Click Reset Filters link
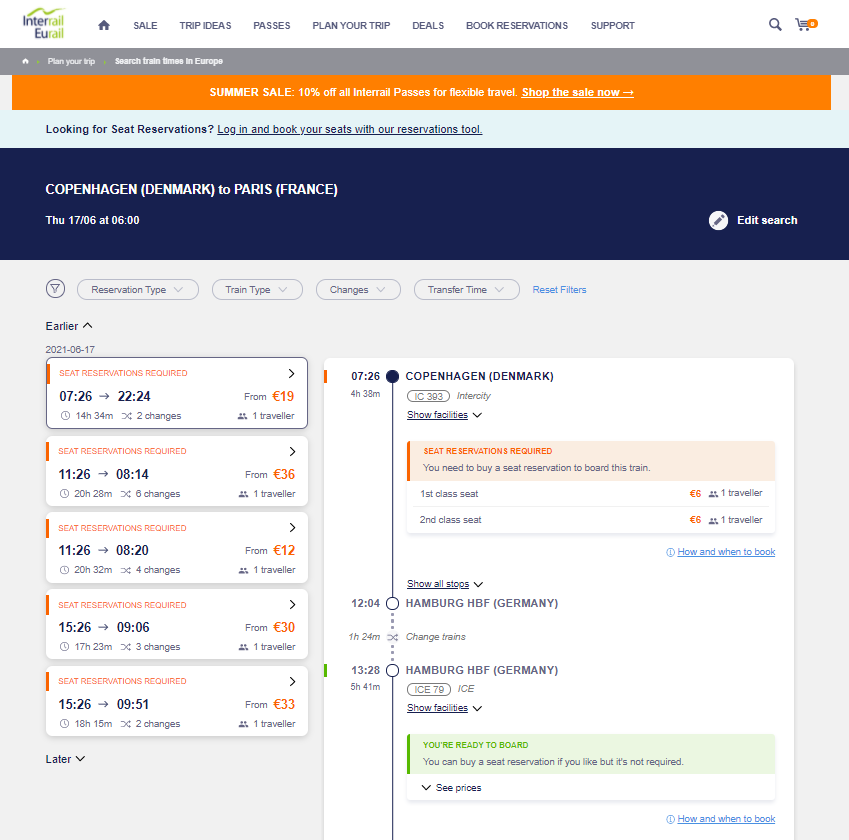The image size is (849, 840). pyautogui.click(x=559, y=290)
